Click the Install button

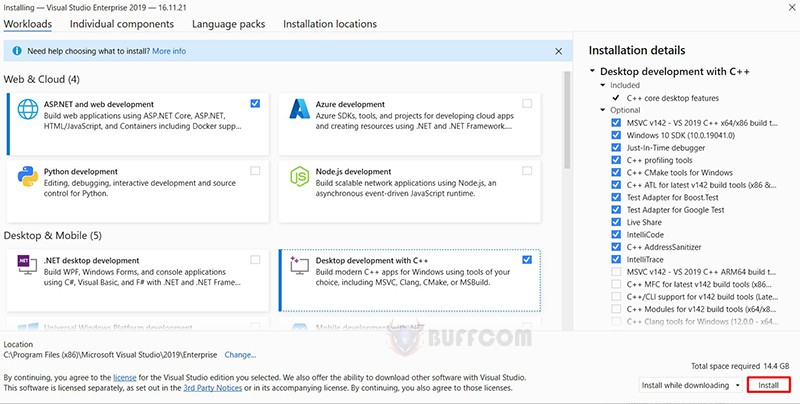[x=768, y=385]
